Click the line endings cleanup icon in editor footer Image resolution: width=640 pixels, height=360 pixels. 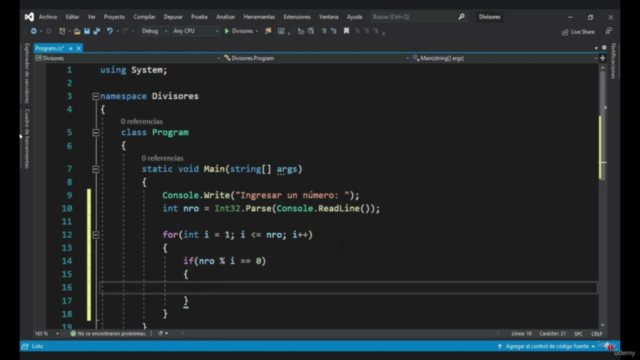click(x=160, y=333)
